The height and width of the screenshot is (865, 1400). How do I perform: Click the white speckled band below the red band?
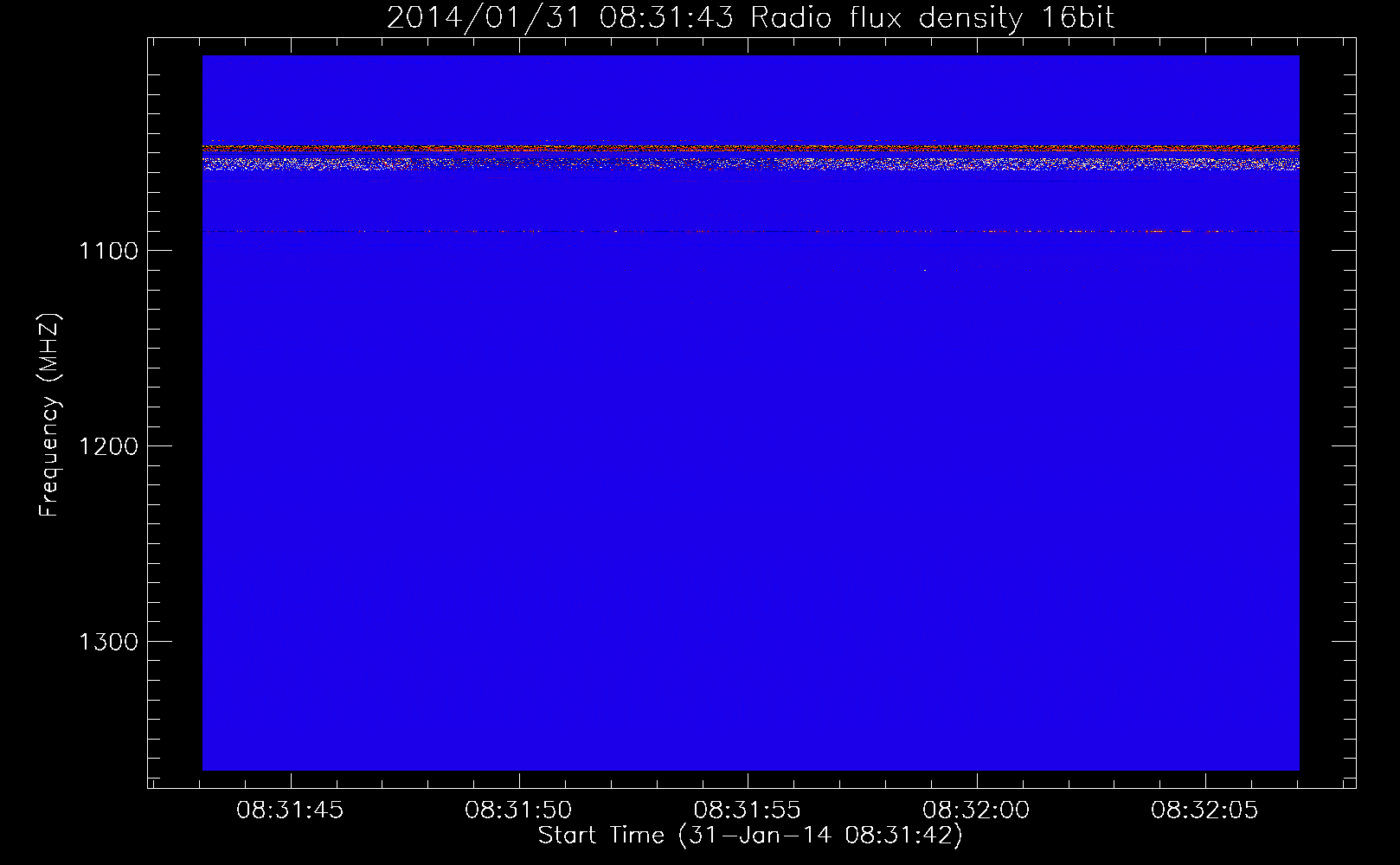pyautogui.click(x=750, y=163)
